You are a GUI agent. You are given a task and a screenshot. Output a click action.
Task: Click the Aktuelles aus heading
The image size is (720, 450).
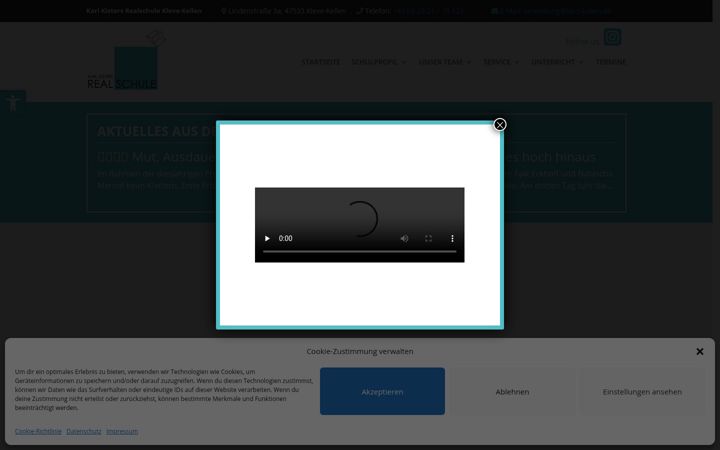tap(156, 131)
